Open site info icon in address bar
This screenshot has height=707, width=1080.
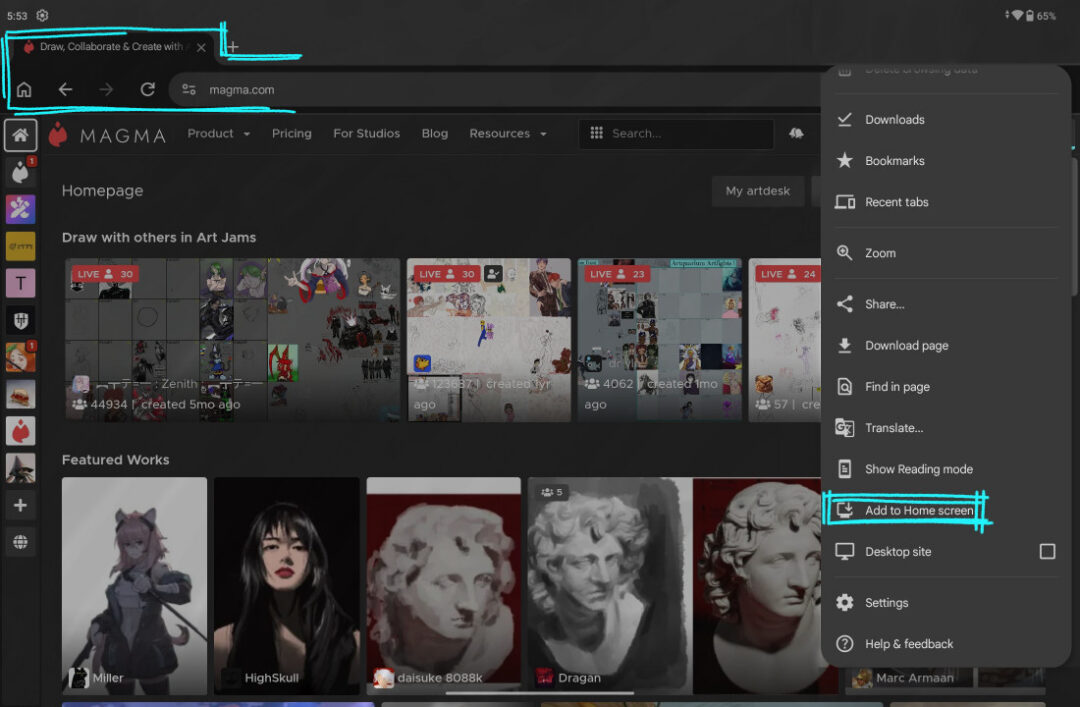coord(189,90)
